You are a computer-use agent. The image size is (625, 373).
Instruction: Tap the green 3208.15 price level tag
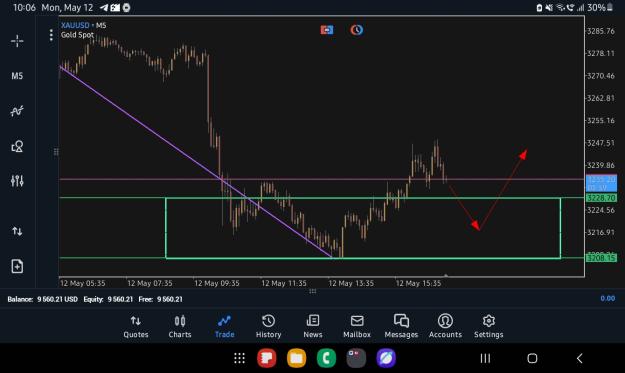pyautogui.click(x=601, y=258)
